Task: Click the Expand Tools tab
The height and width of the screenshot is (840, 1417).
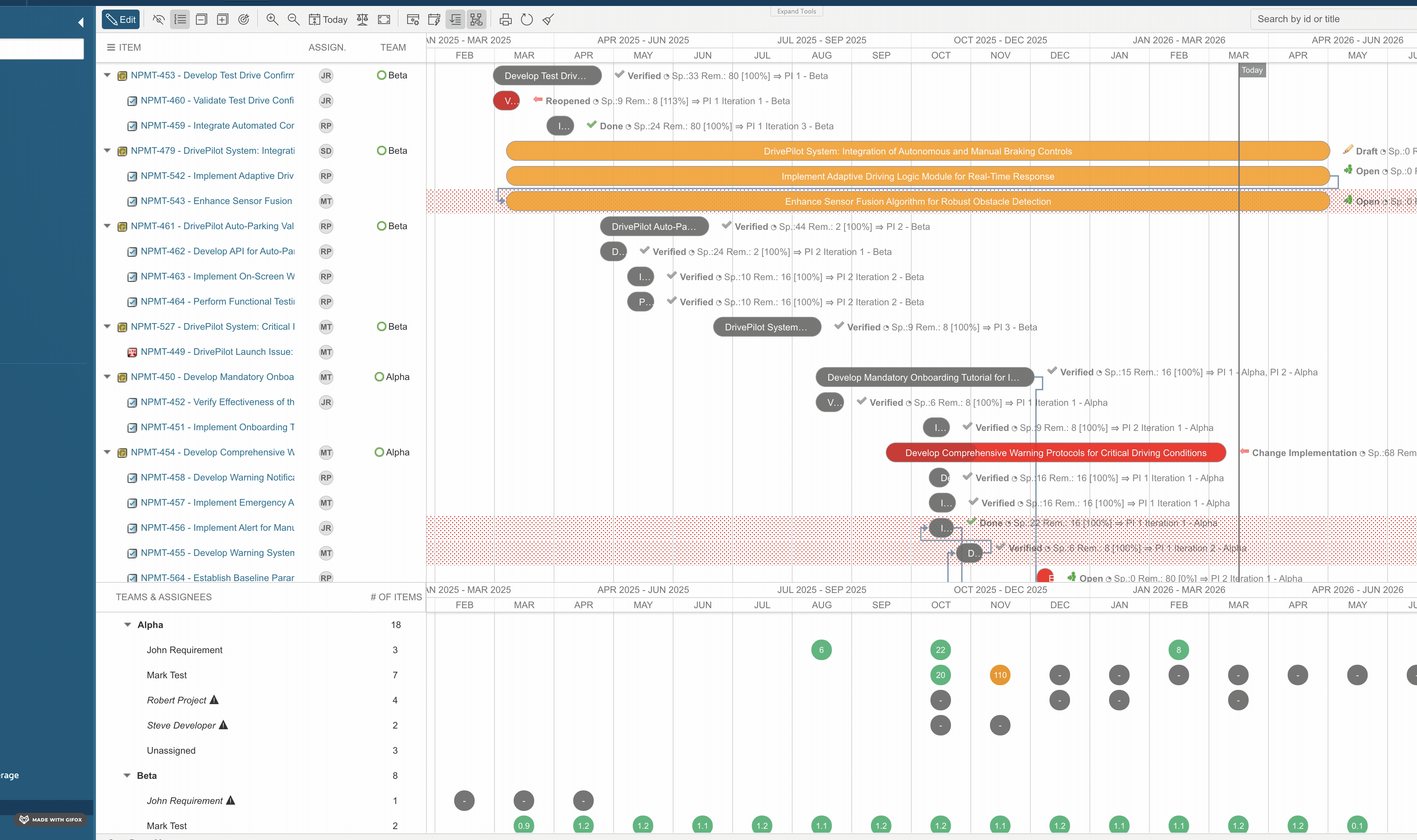Action: click(796, 11)
